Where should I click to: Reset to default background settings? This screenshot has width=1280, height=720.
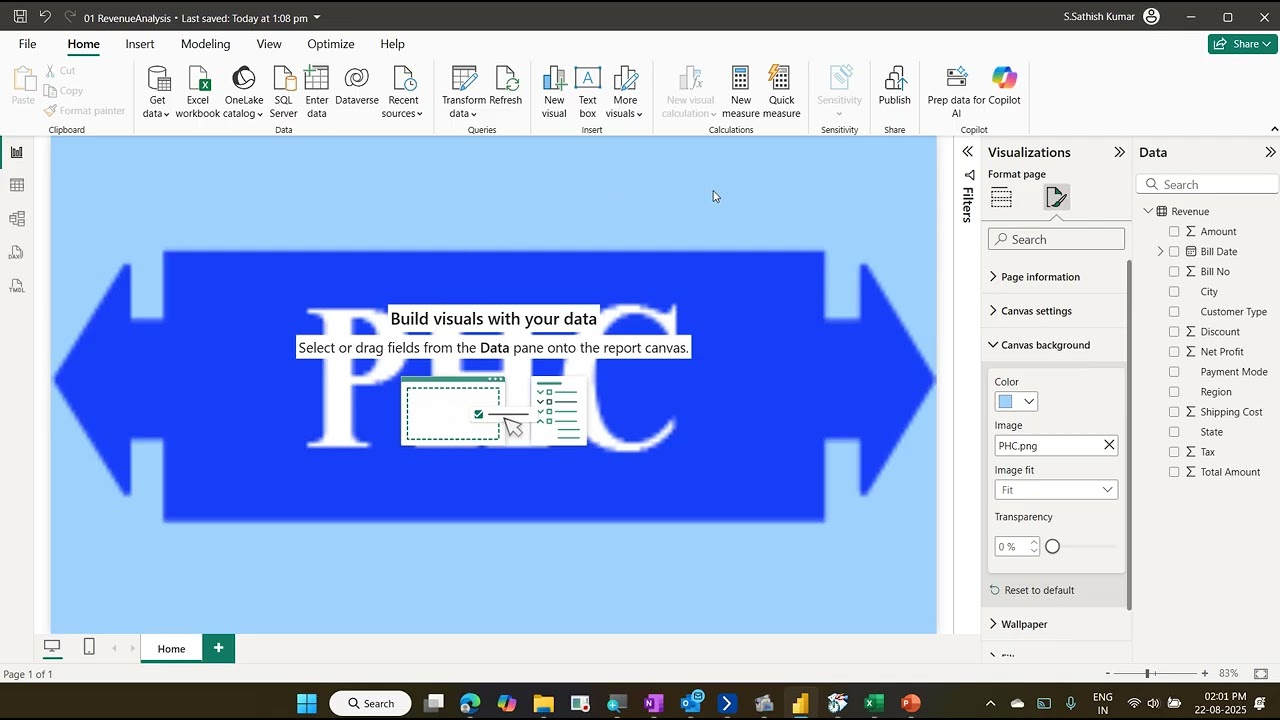coord(1032,590)
